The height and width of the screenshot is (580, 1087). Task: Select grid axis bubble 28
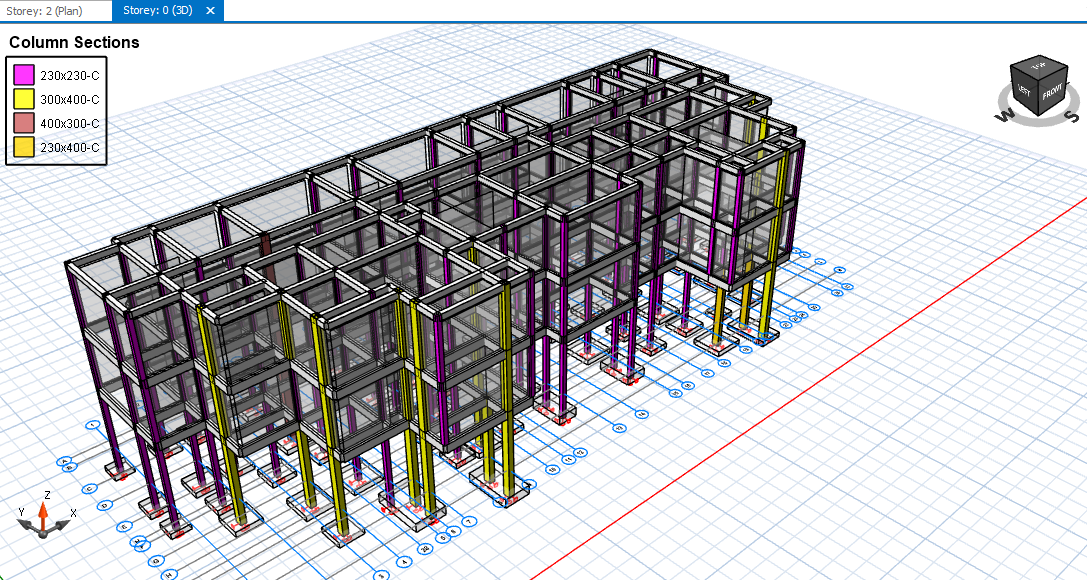(425, 549)
